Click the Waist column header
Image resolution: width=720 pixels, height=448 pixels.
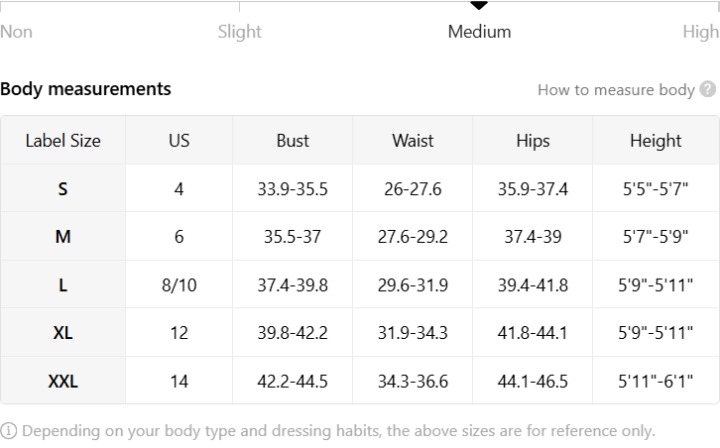[412, 140]
